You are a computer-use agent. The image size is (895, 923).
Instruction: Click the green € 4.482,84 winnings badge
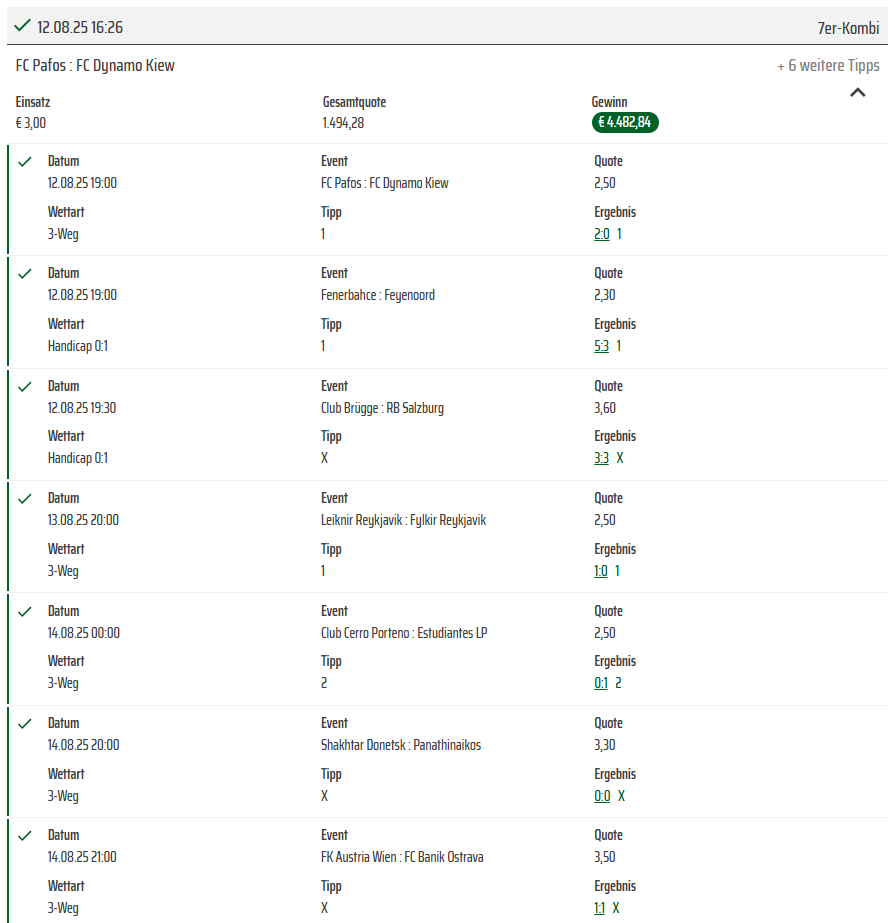[625, 122]
